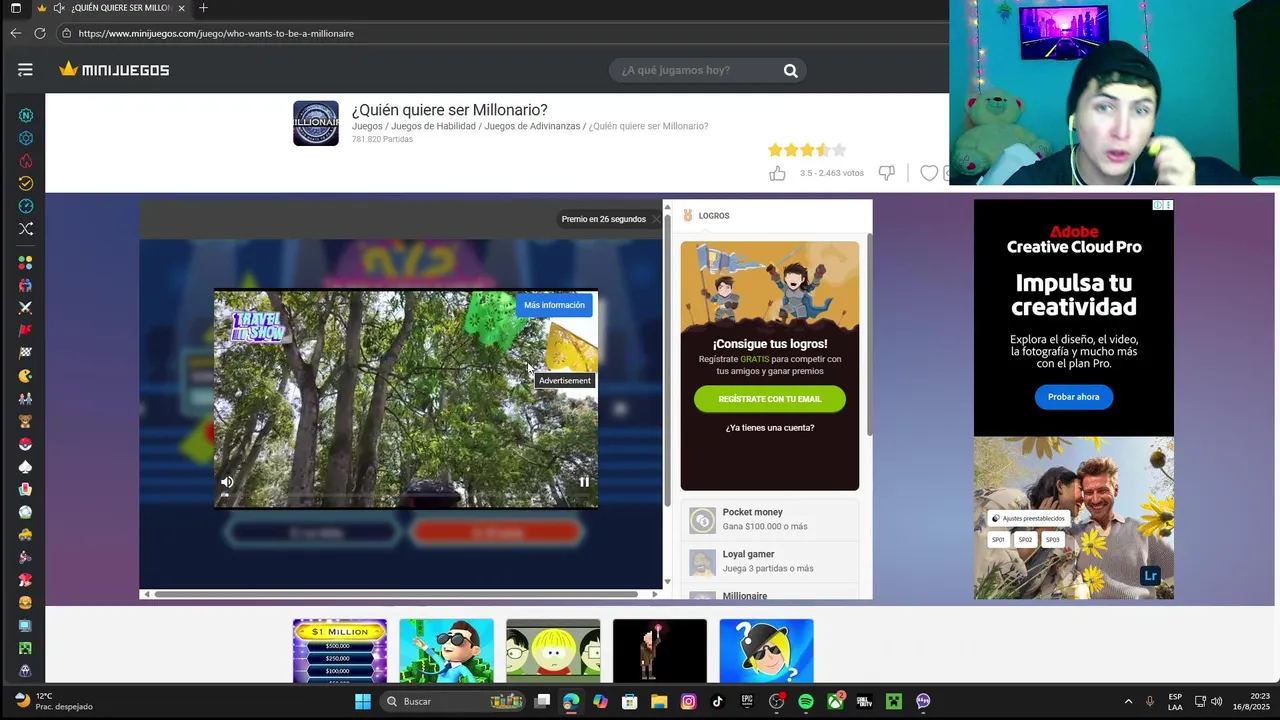Open the Pac-Man classic games sidebar icon

26,376
